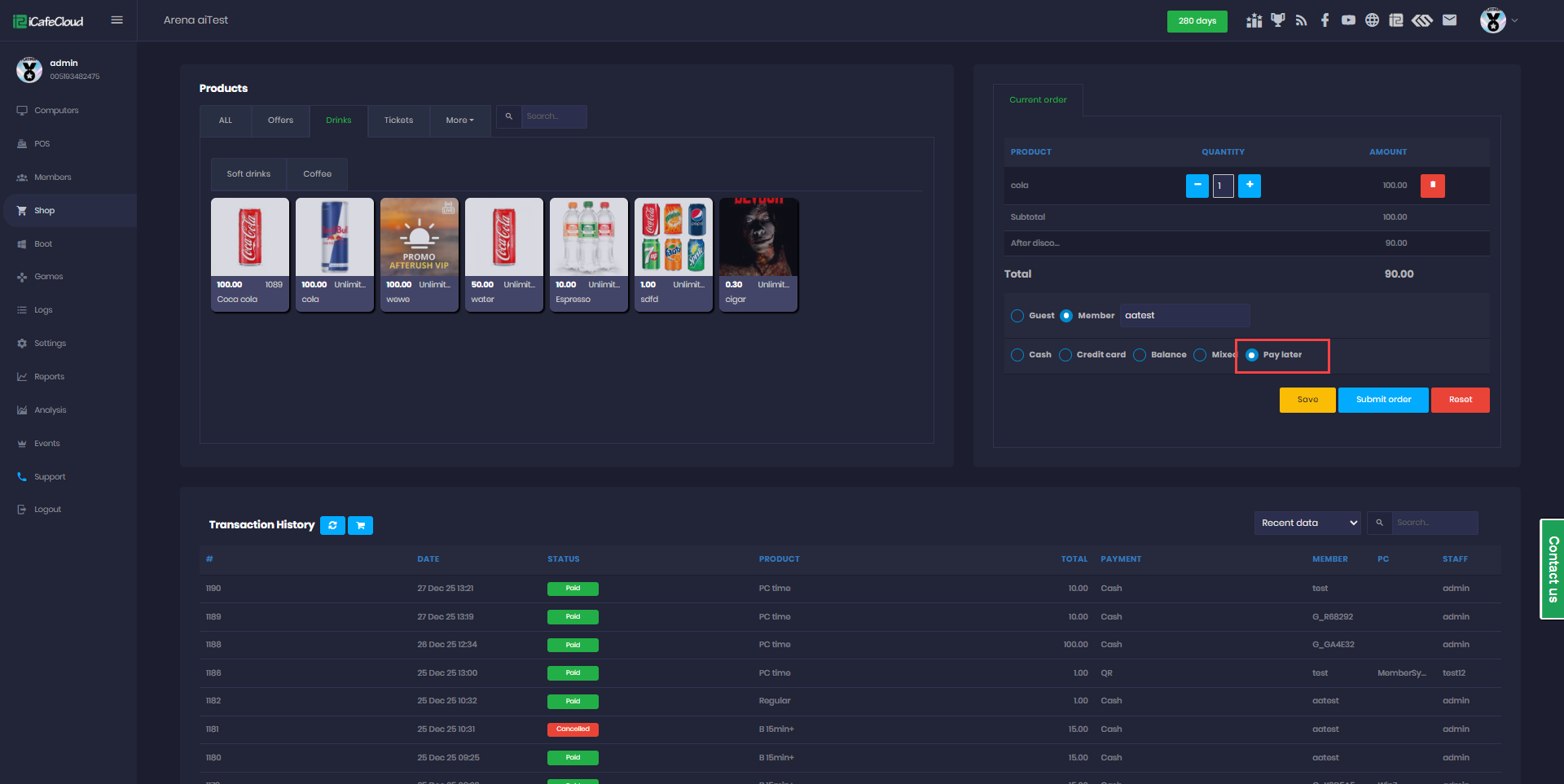Choose Cash as payment method
1564x784 pixels.
click(1017, 355)
